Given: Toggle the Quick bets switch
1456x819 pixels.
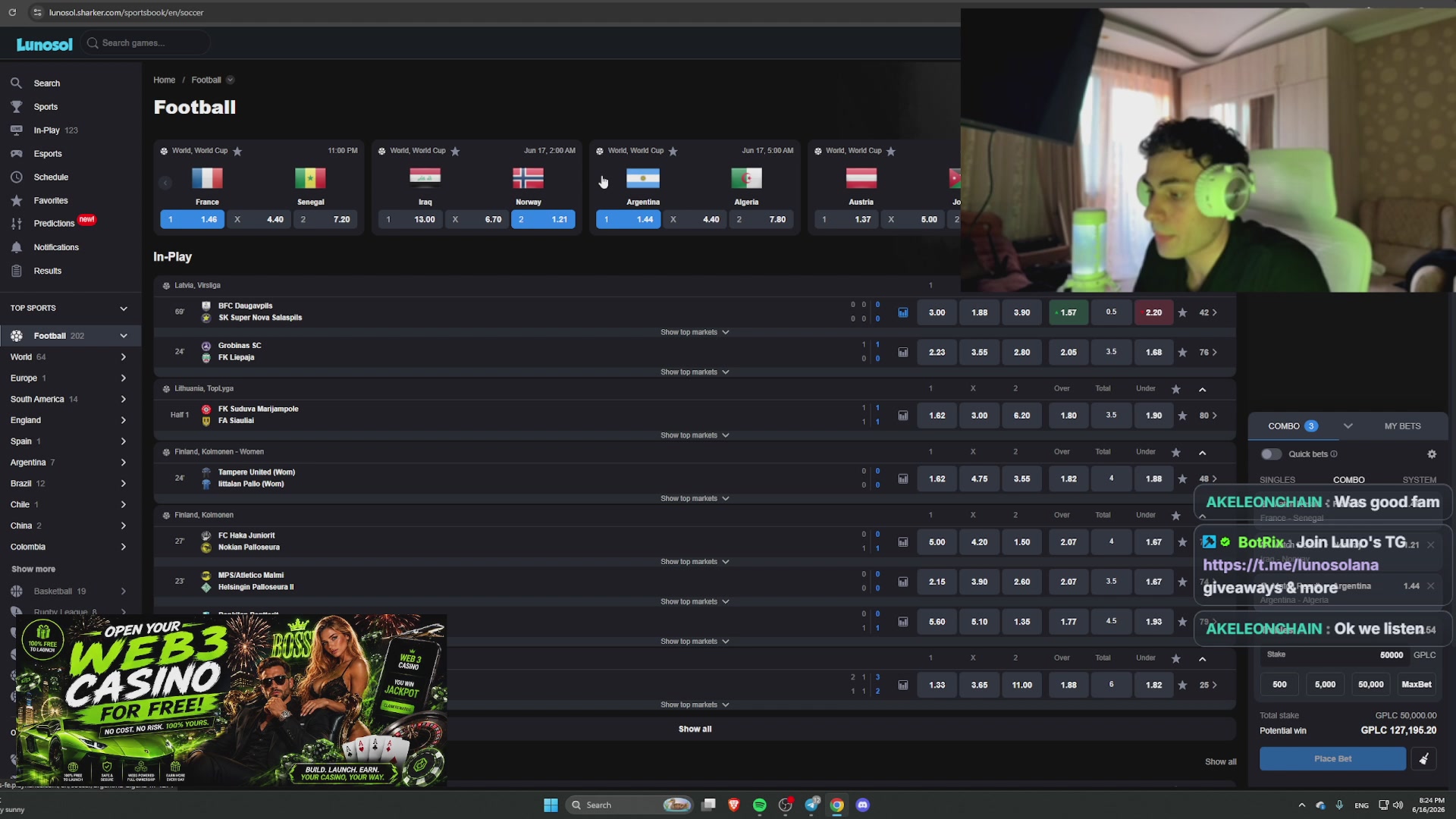Looking at the screenshot, I should (1271, 454).
